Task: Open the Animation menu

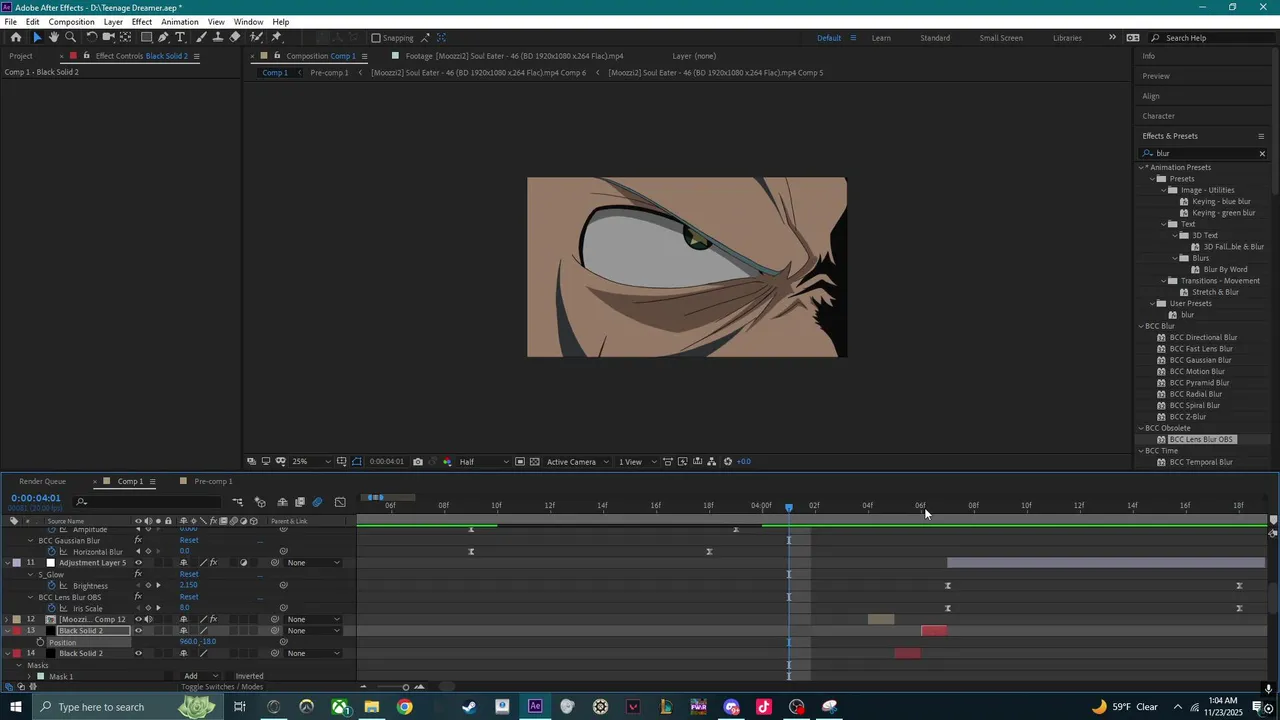Action: (x=180, y=22)
